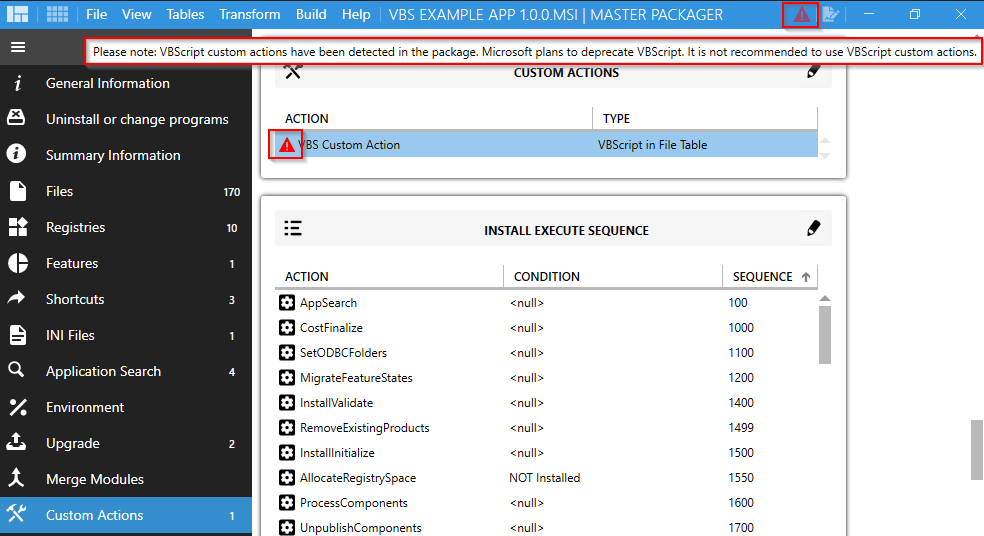Image resolution: width=984 pixels, height=536 pixels.
Task: Select the VBS Custom Action row
Action: pos(546,144)
